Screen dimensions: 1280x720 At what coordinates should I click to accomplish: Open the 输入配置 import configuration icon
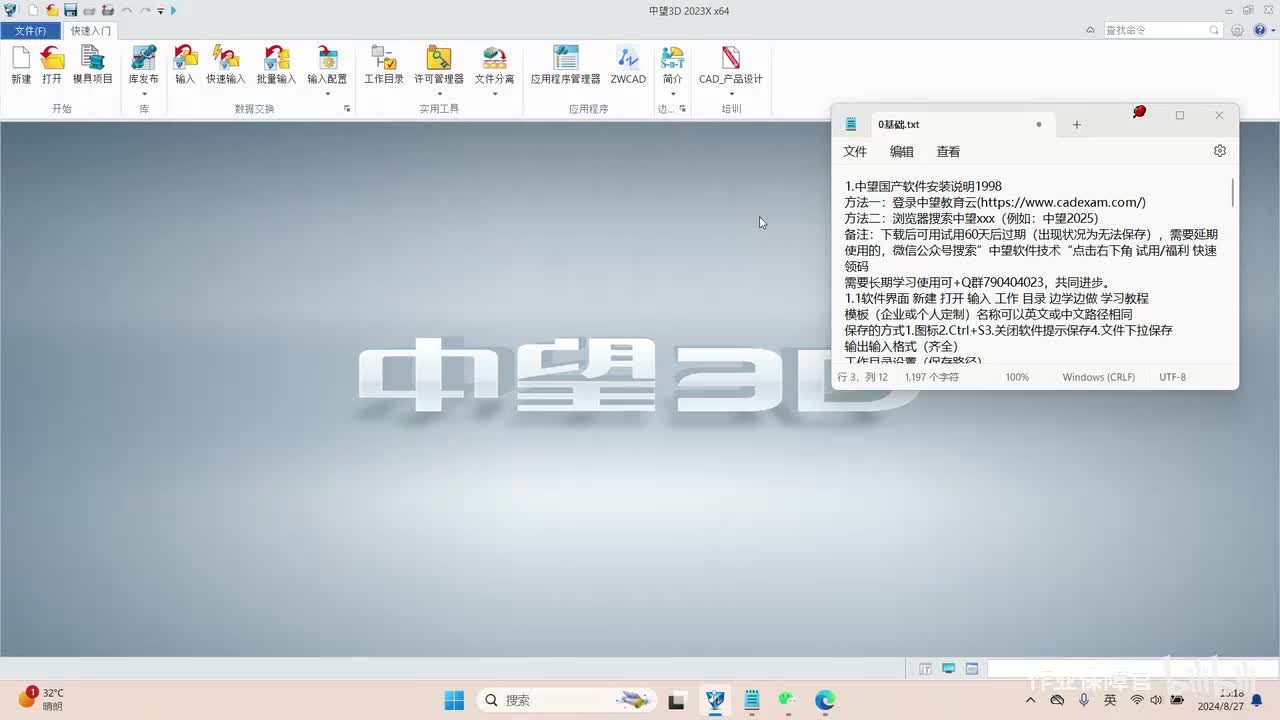tap(327, 58)
